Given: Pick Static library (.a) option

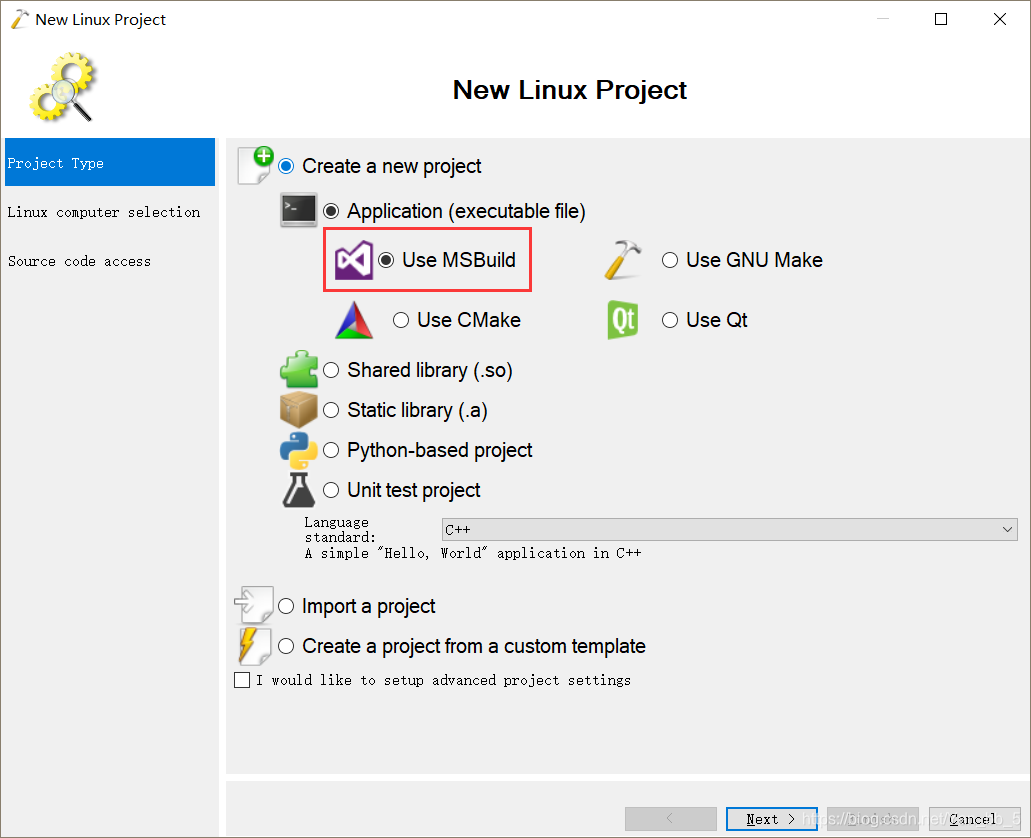Looking at the screenshot, I should (331, 410).
